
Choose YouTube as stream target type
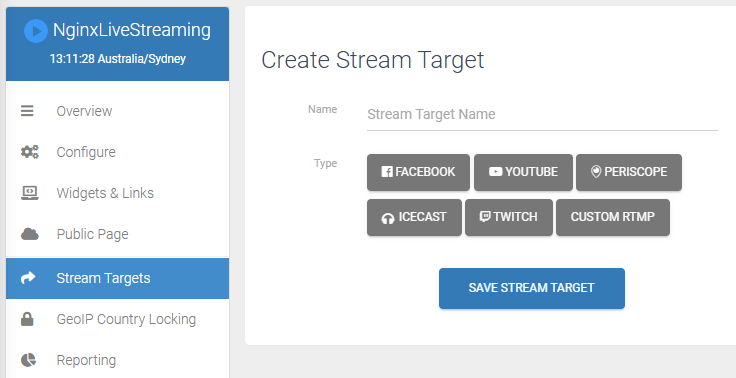(523, 172)
